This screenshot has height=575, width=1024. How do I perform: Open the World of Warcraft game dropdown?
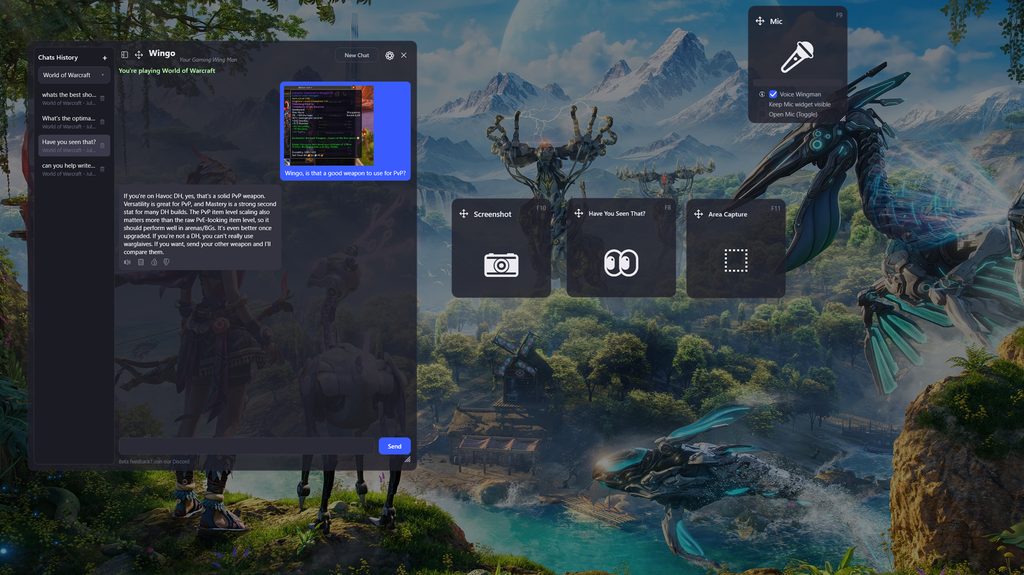[x=73, y=75]
